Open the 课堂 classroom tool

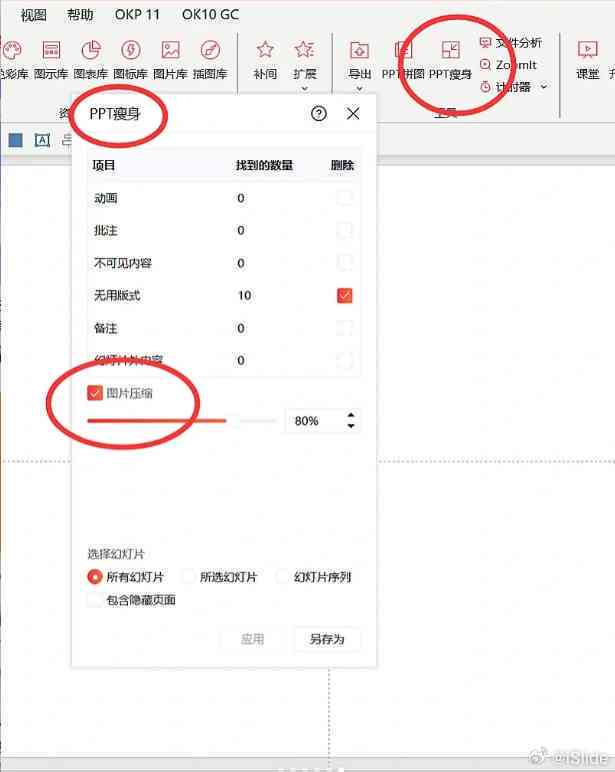(x=587, y=60)
